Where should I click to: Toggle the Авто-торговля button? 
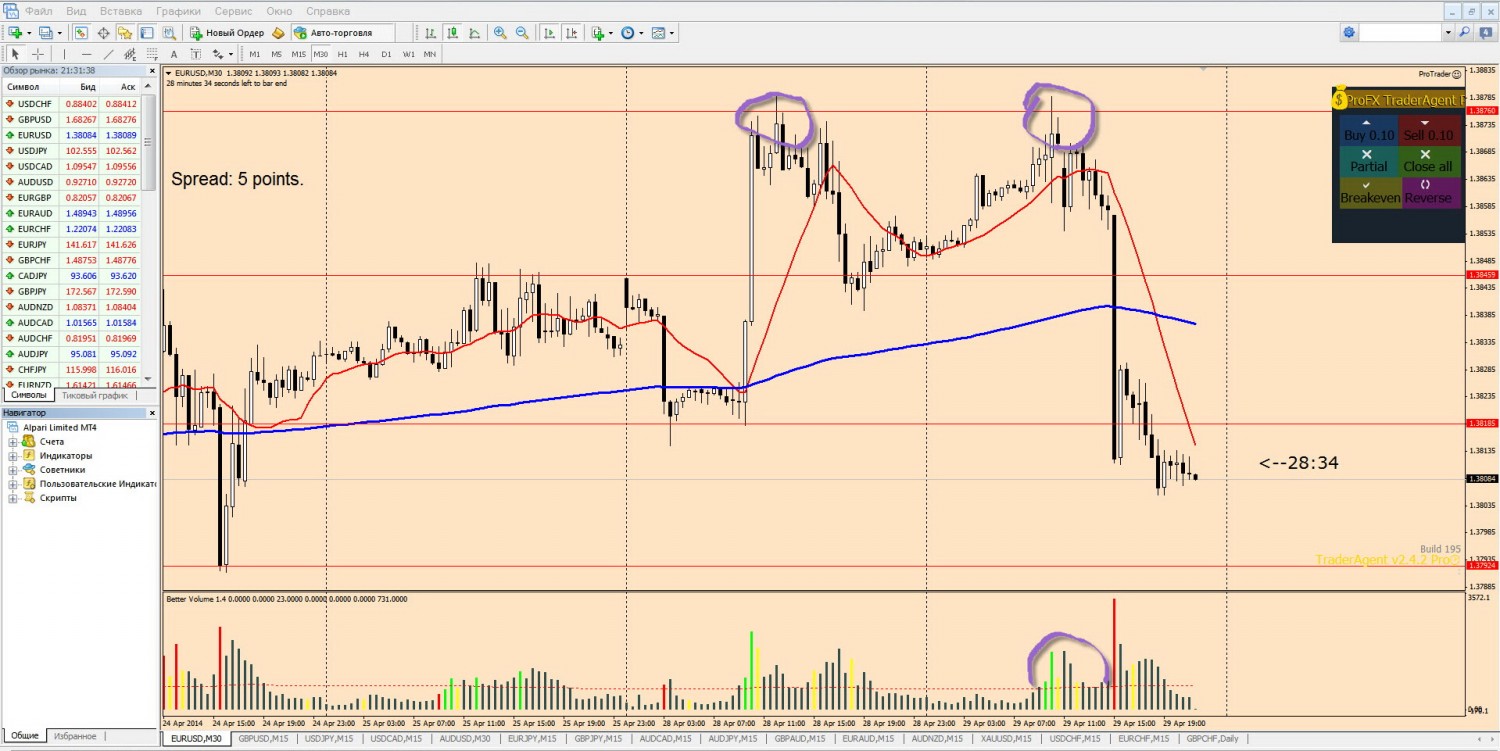tap(342, 33)
